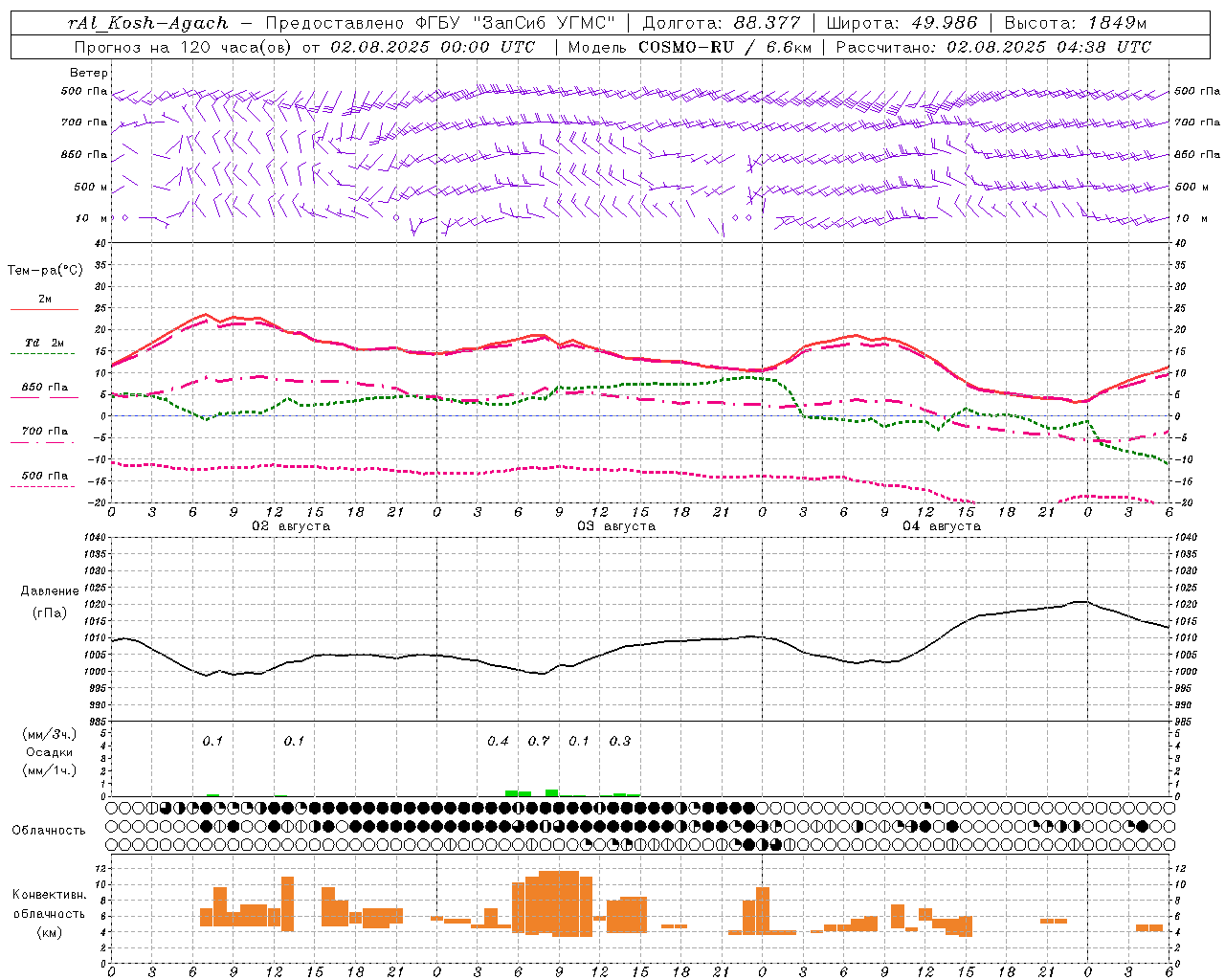Click the 0.3 precipitation value
1225x980 pixels.
tap(620, 742)
